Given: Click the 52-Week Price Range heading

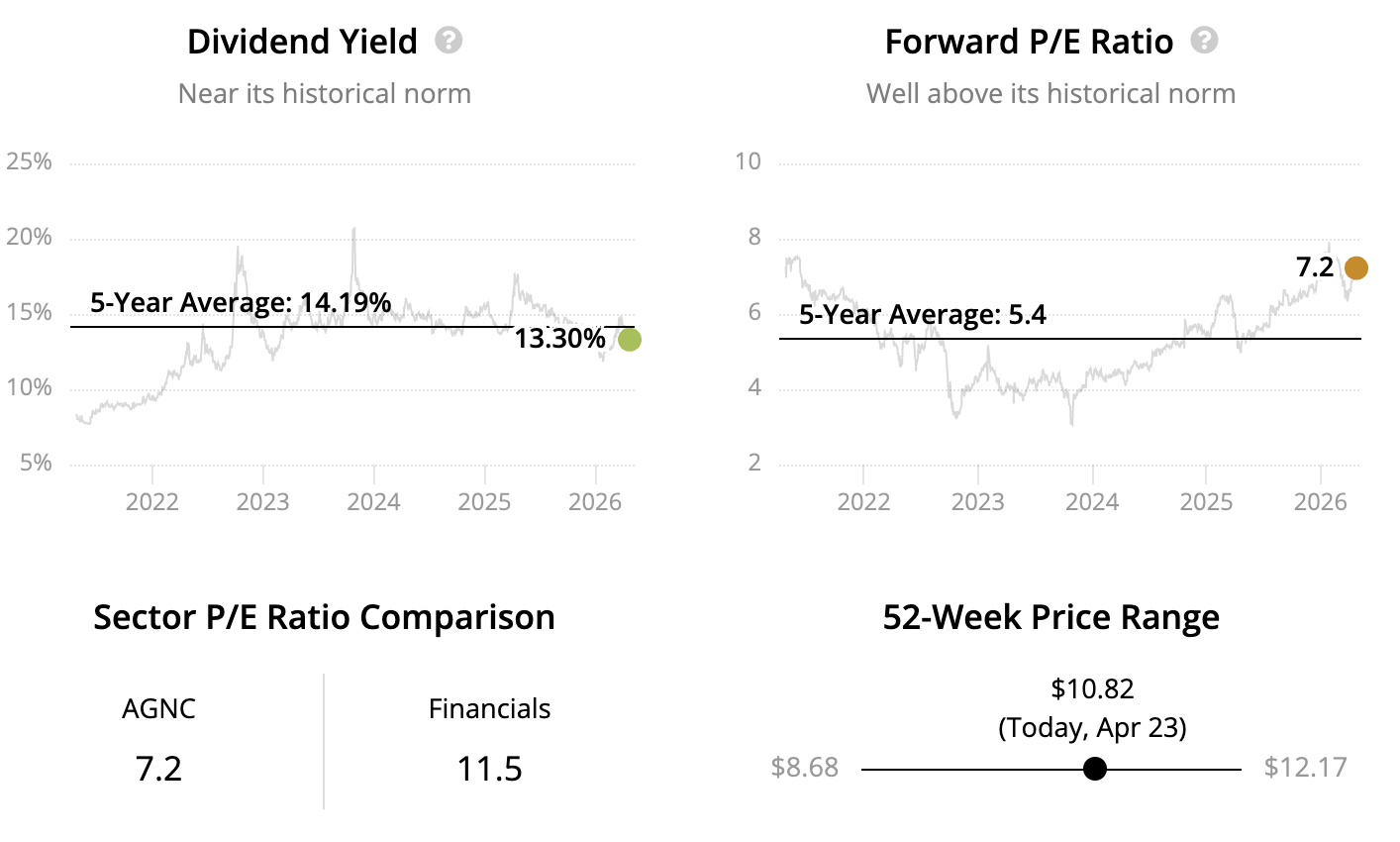Looking at the screenshot, I should click(x=1050, y=617).
